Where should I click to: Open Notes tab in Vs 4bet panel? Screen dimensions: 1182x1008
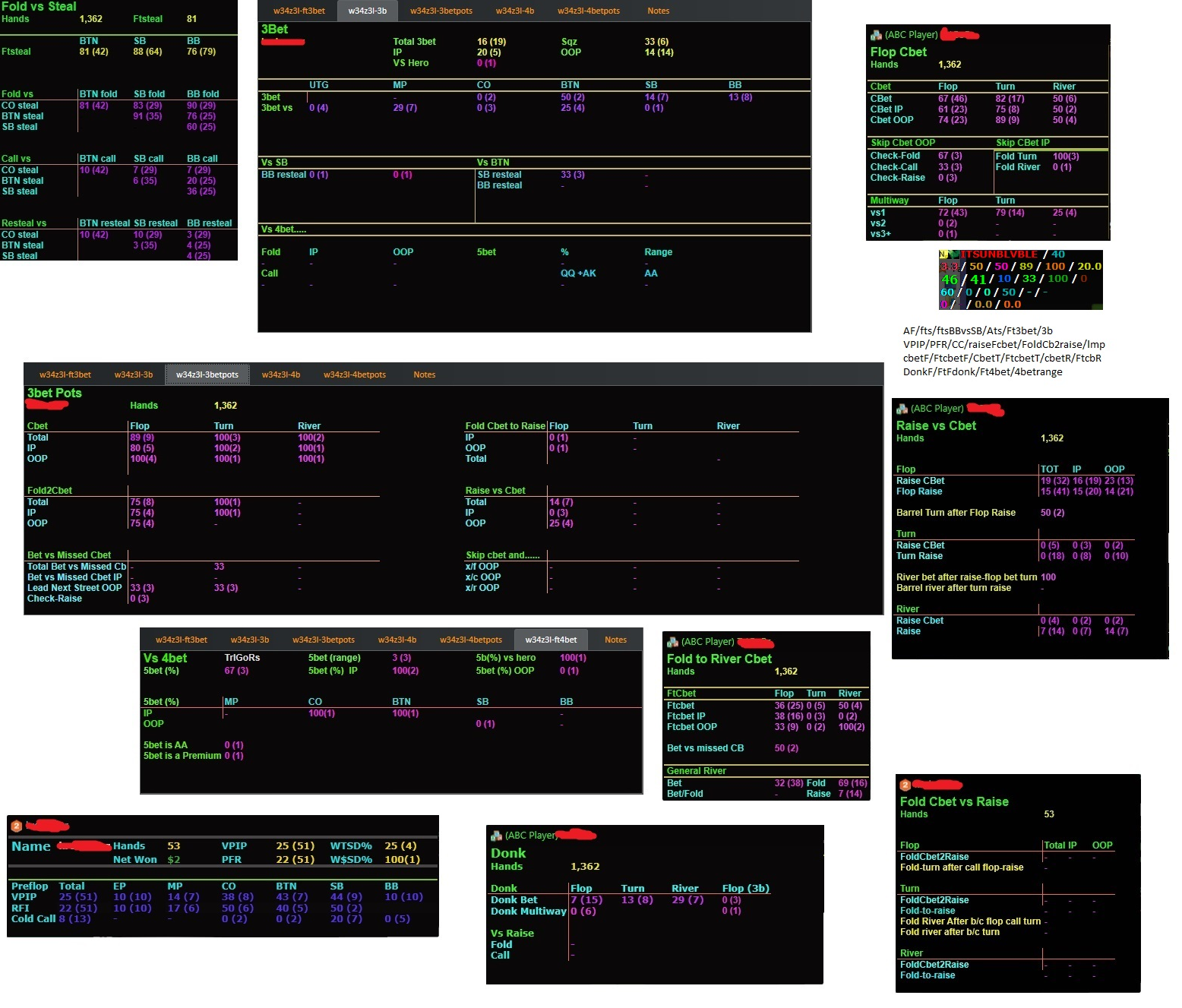pos(616,640)
